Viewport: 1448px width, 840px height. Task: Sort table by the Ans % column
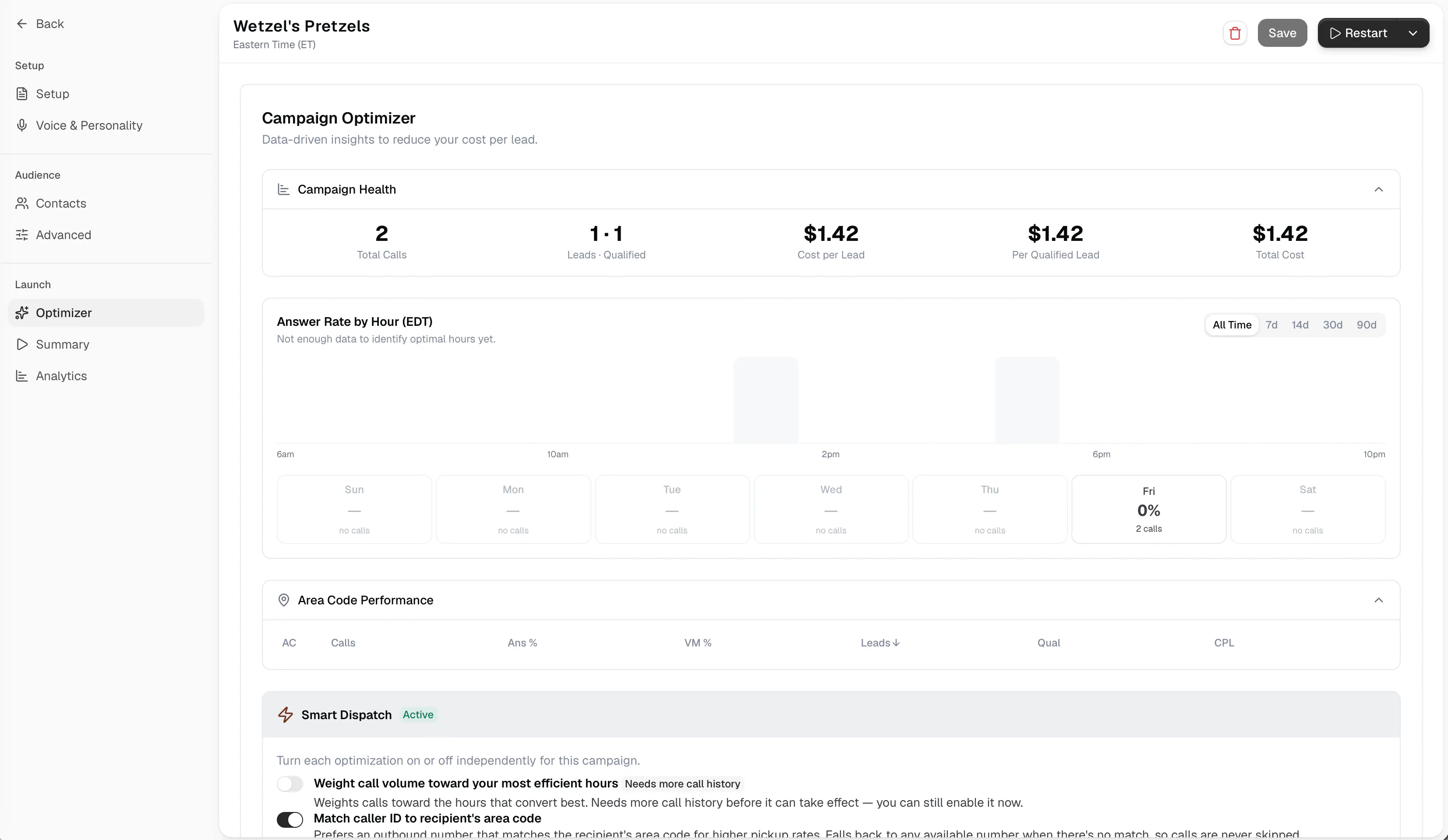[x=523, y=643]
